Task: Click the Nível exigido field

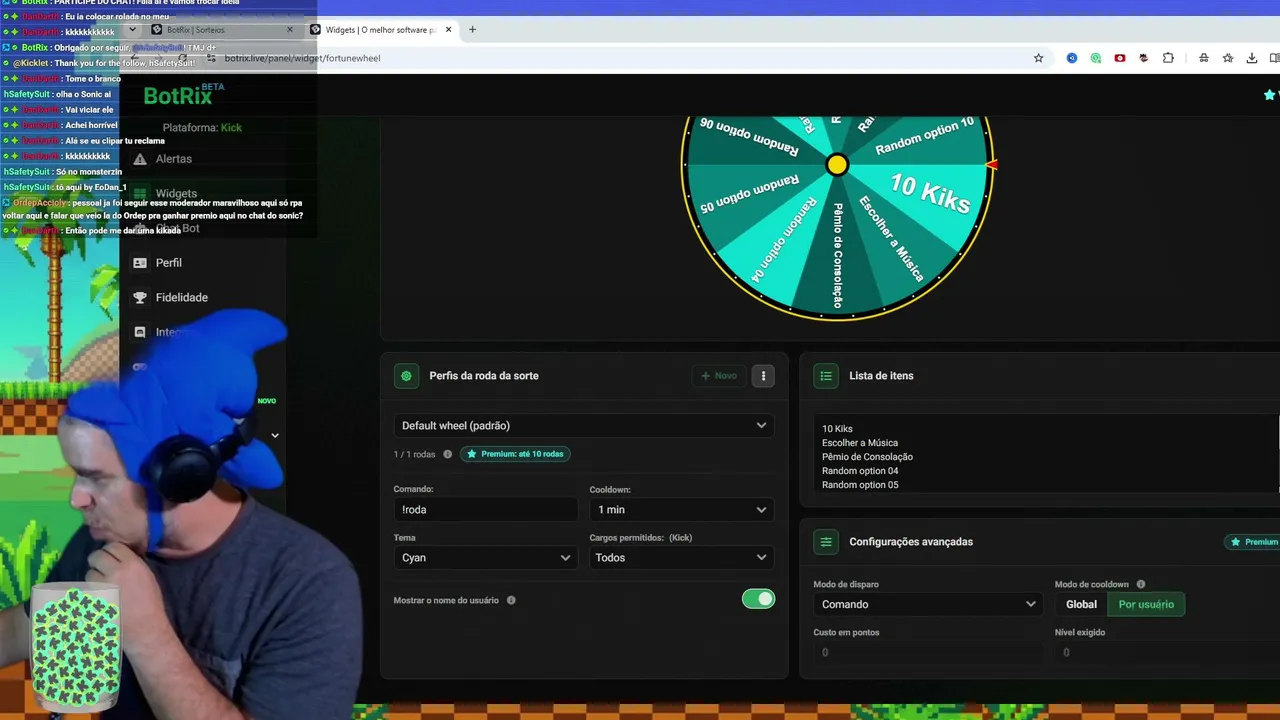Action: pos(1167,652)
